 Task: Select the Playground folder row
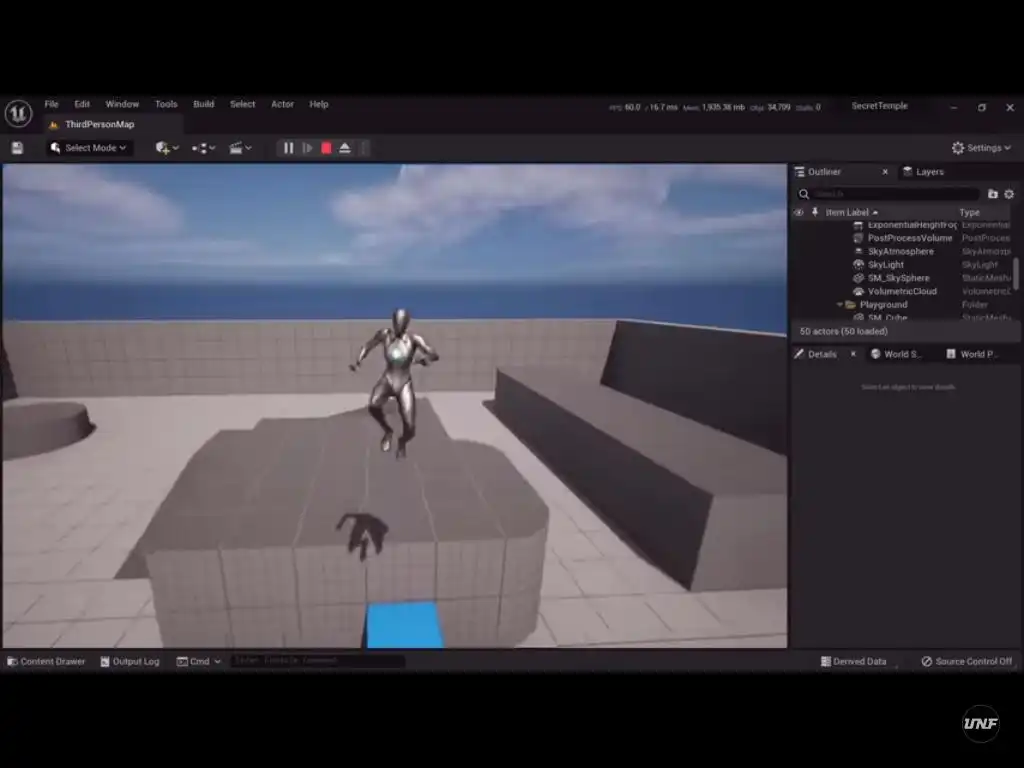(901, 305)
